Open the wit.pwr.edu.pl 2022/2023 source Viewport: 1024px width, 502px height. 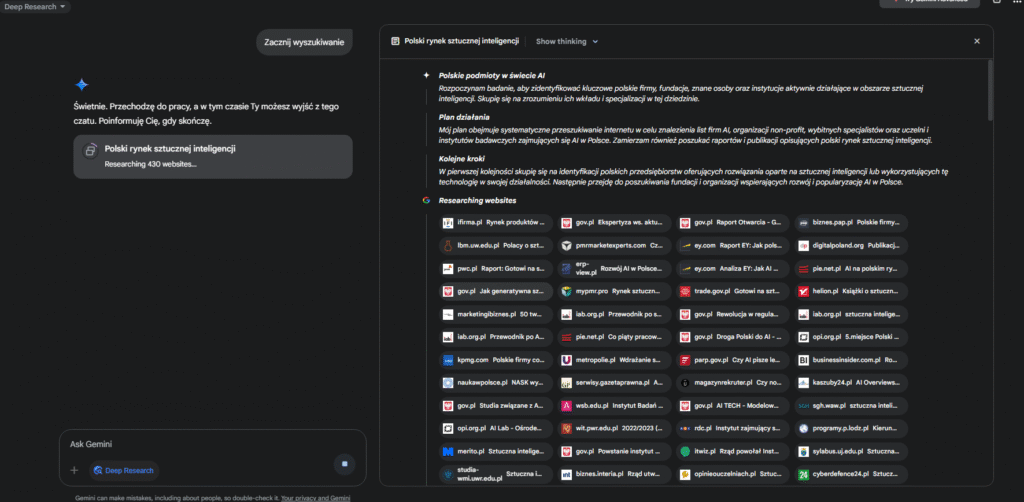[614, 428]
